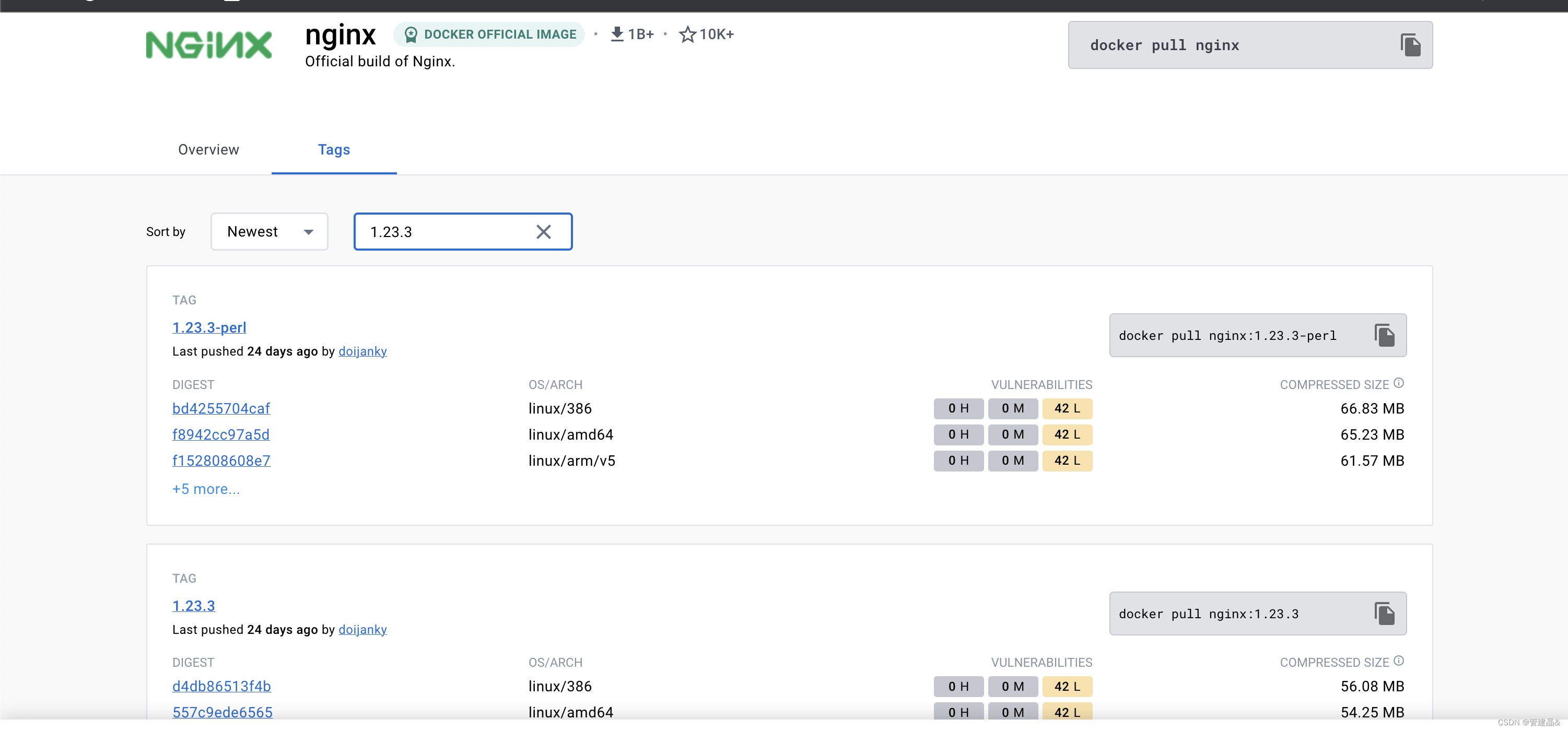The image size is (1568, 731).
Task: Click the 42 L badge for d4db86513f4b
Action: coord(1067,687)
